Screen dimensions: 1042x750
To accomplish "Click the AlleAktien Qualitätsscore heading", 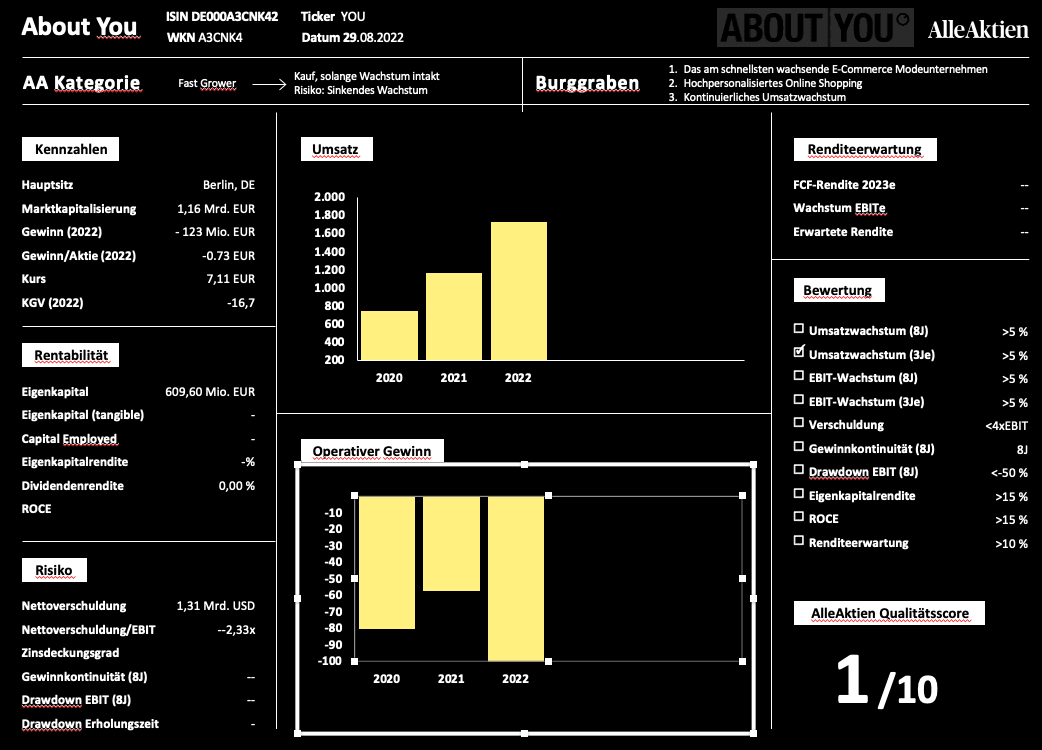I will click(x=889, y=613).
